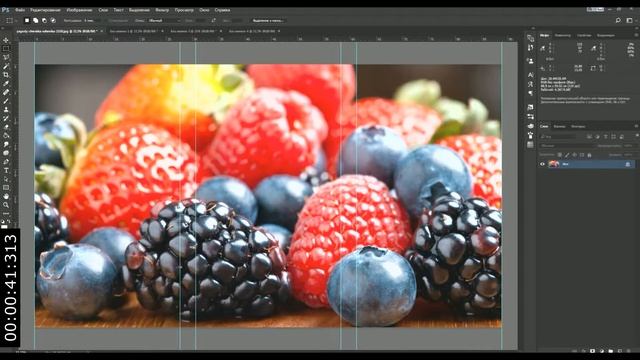Select the Lasso tool
Screen dimensions: 640x360
6,58
